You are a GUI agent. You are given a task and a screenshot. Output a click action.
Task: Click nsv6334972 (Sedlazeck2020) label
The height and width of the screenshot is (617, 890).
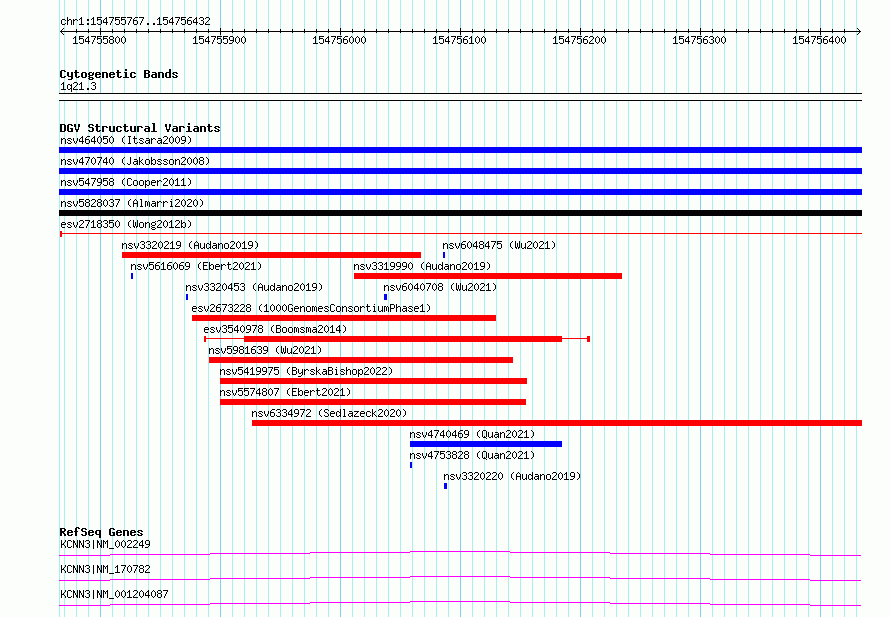click(x=329, y=413)
